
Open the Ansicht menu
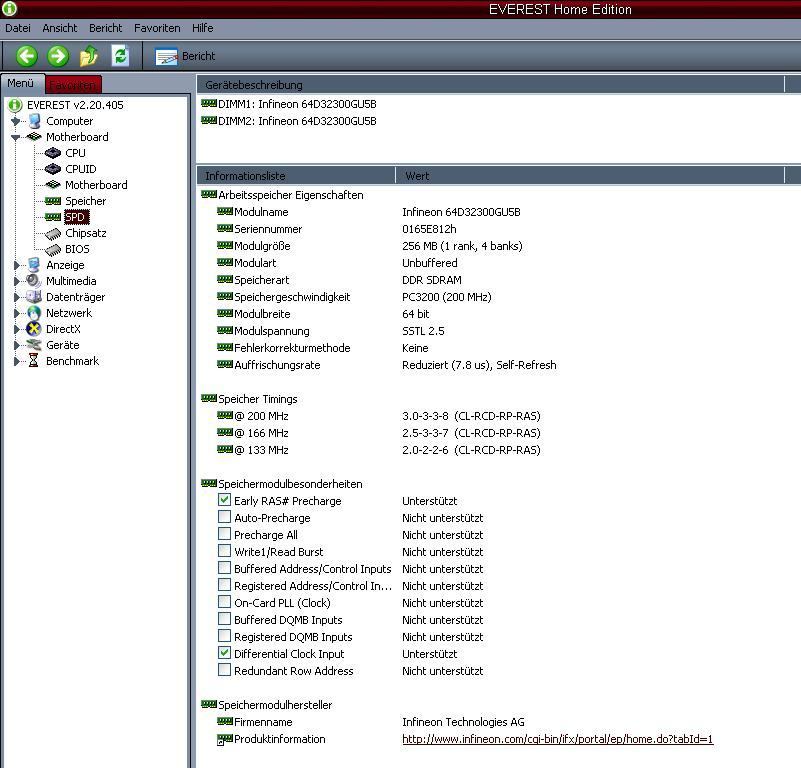coord(60,28)
